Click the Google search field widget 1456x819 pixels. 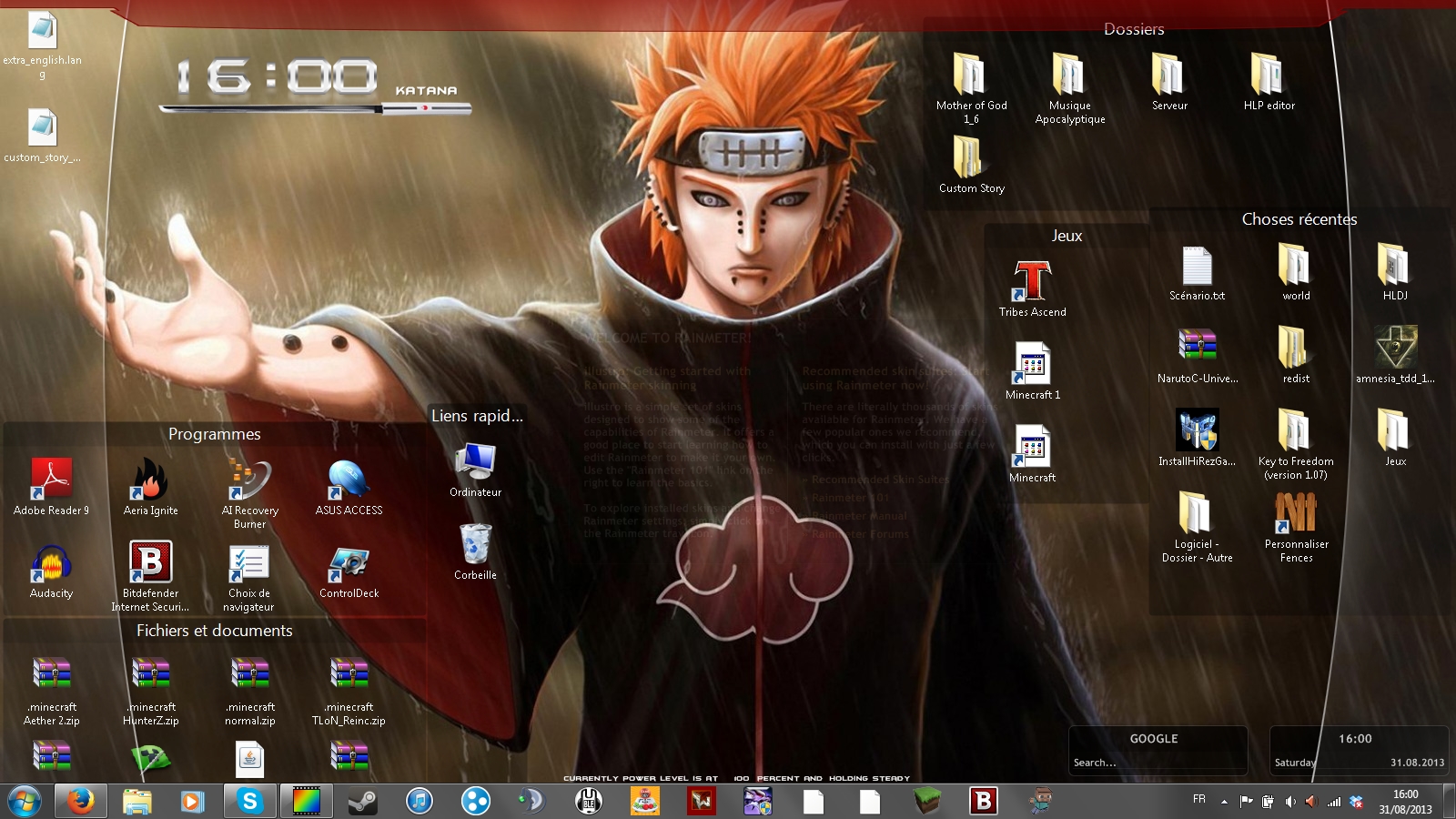click(x=1158, y=763)
